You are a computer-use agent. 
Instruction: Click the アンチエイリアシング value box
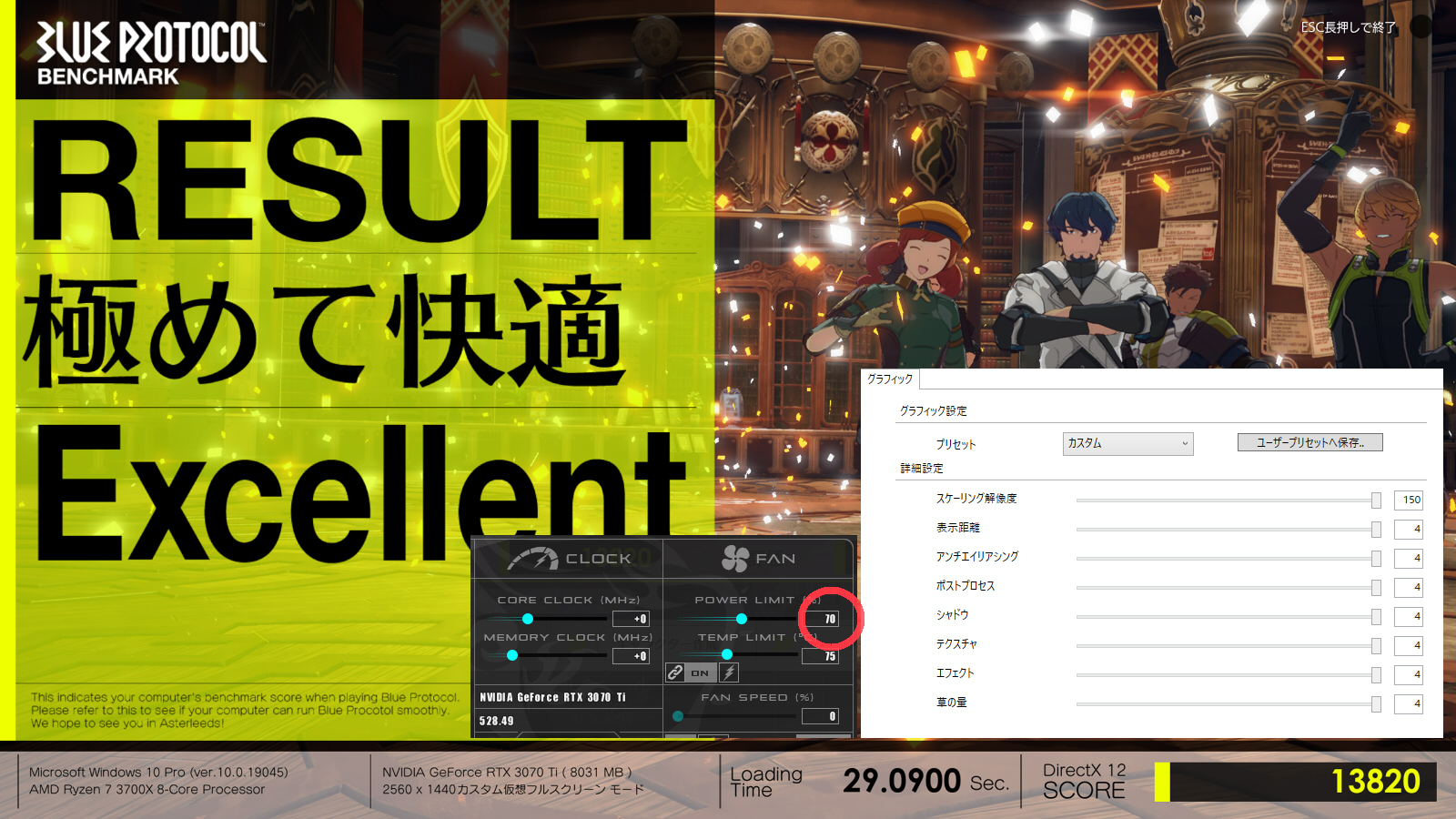click(1409, 558)
